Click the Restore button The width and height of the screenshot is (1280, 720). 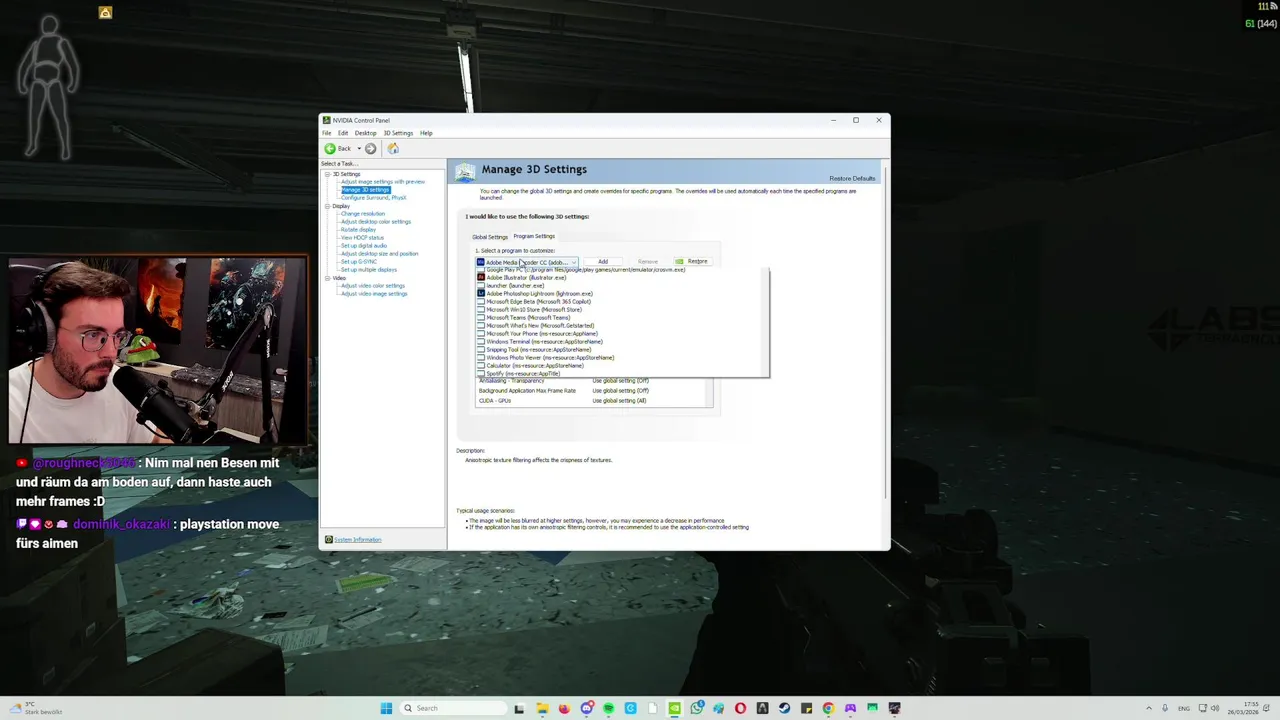[x=691, y=261]
